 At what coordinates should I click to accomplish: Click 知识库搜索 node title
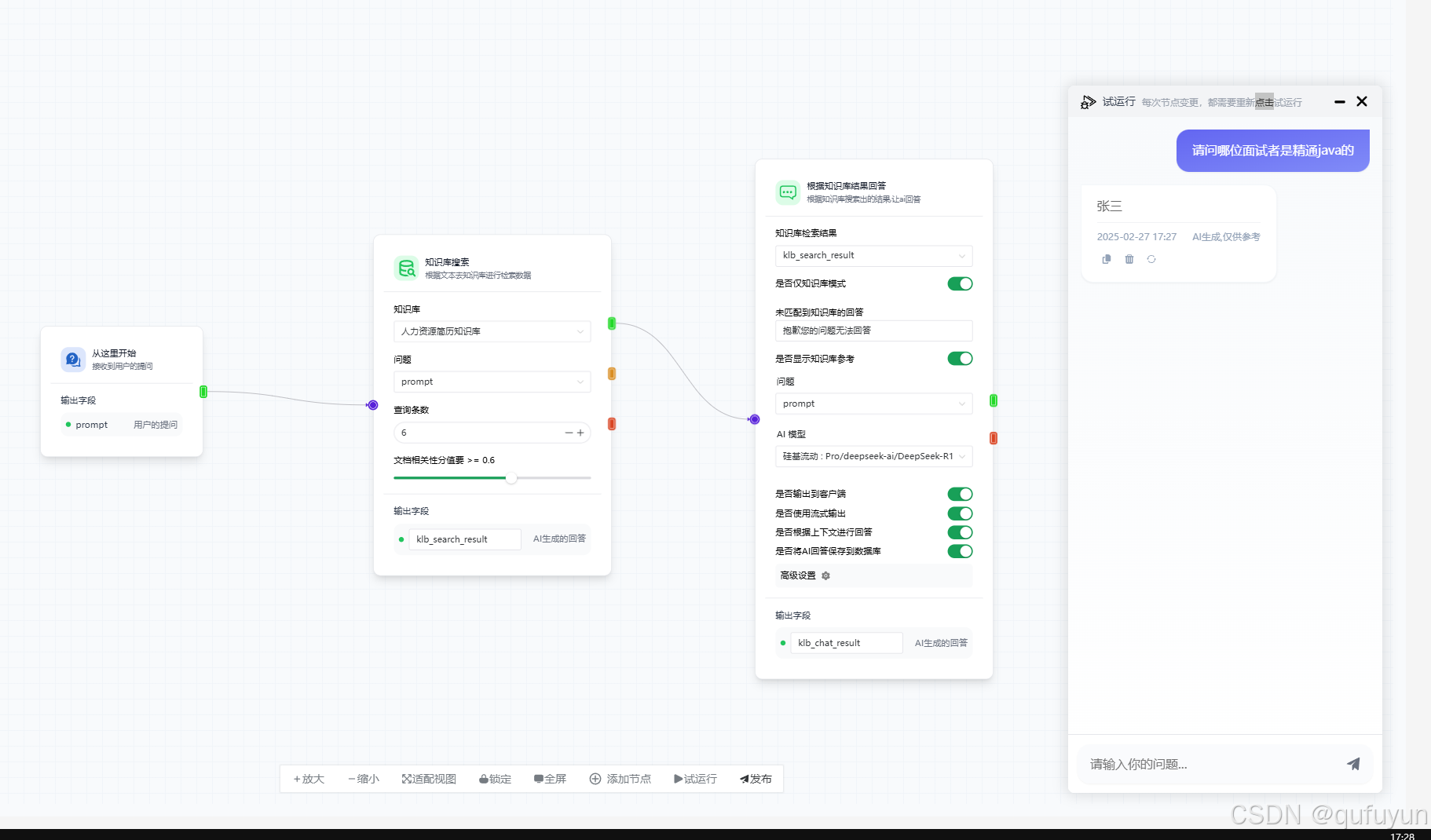pos(447,262)
